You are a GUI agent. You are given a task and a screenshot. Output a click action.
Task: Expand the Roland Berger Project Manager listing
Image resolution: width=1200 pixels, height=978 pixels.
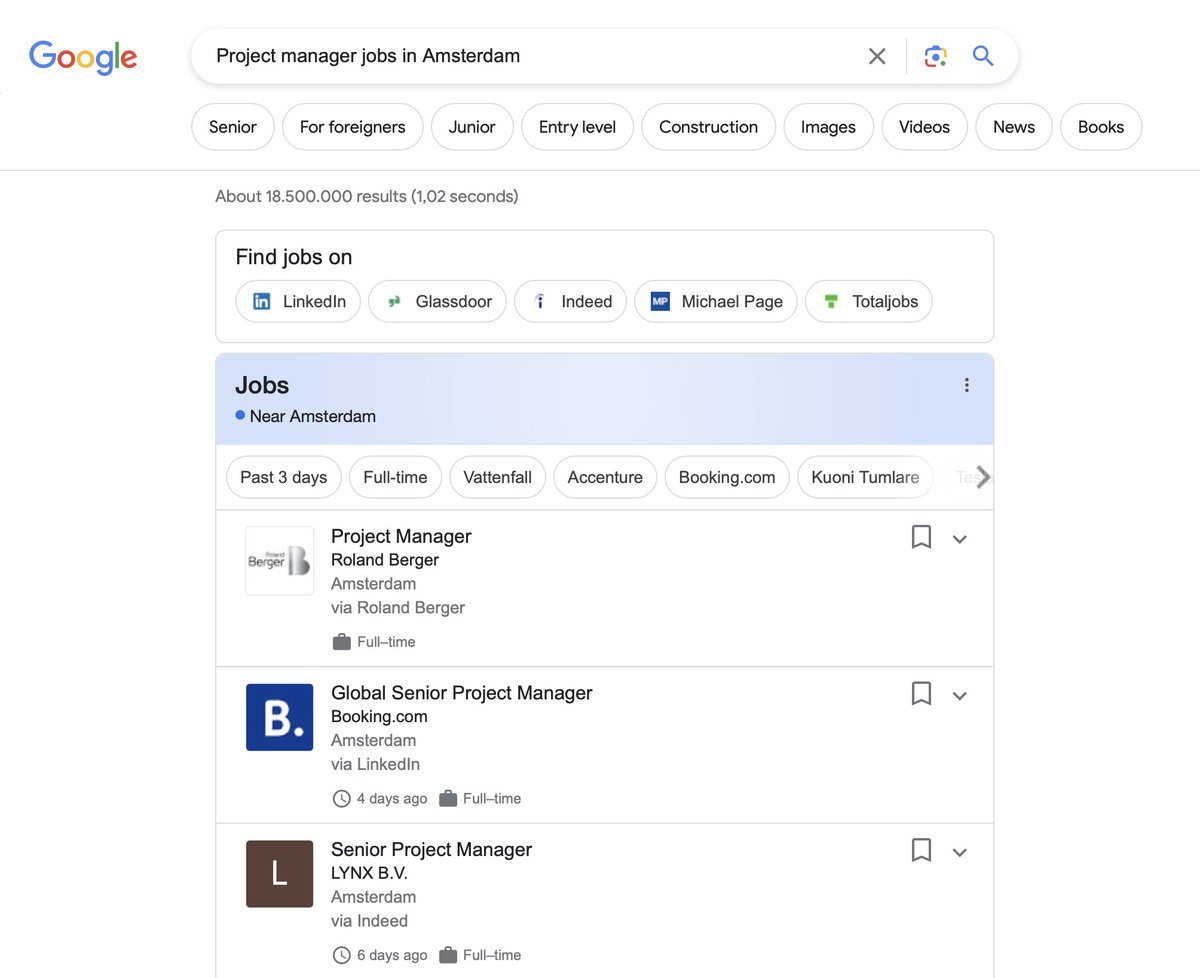point(959,539)
